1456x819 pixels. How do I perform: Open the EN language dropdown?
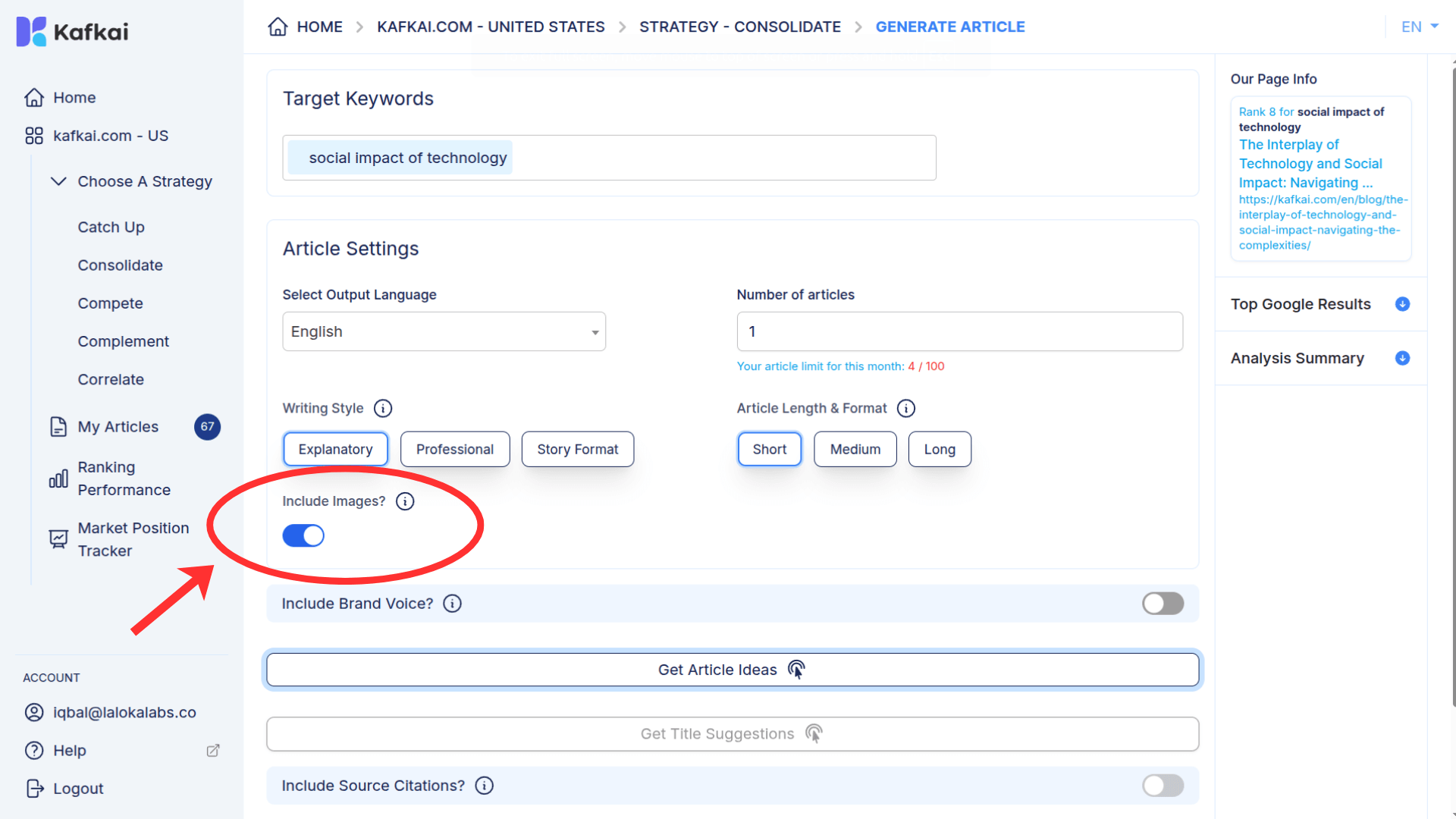[x=1417, y=27]
